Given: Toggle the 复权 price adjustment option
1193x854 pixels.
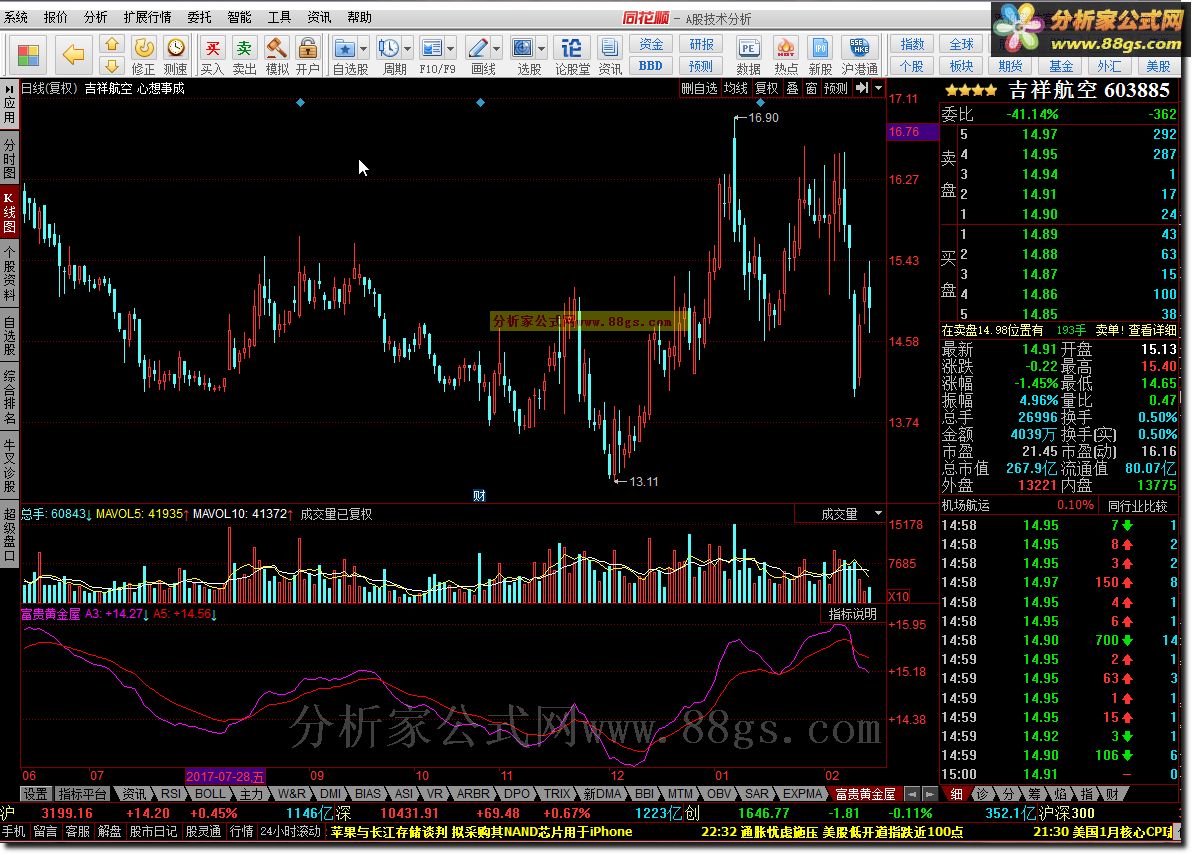Looking at the screenshot, I should tap(767, 88).
